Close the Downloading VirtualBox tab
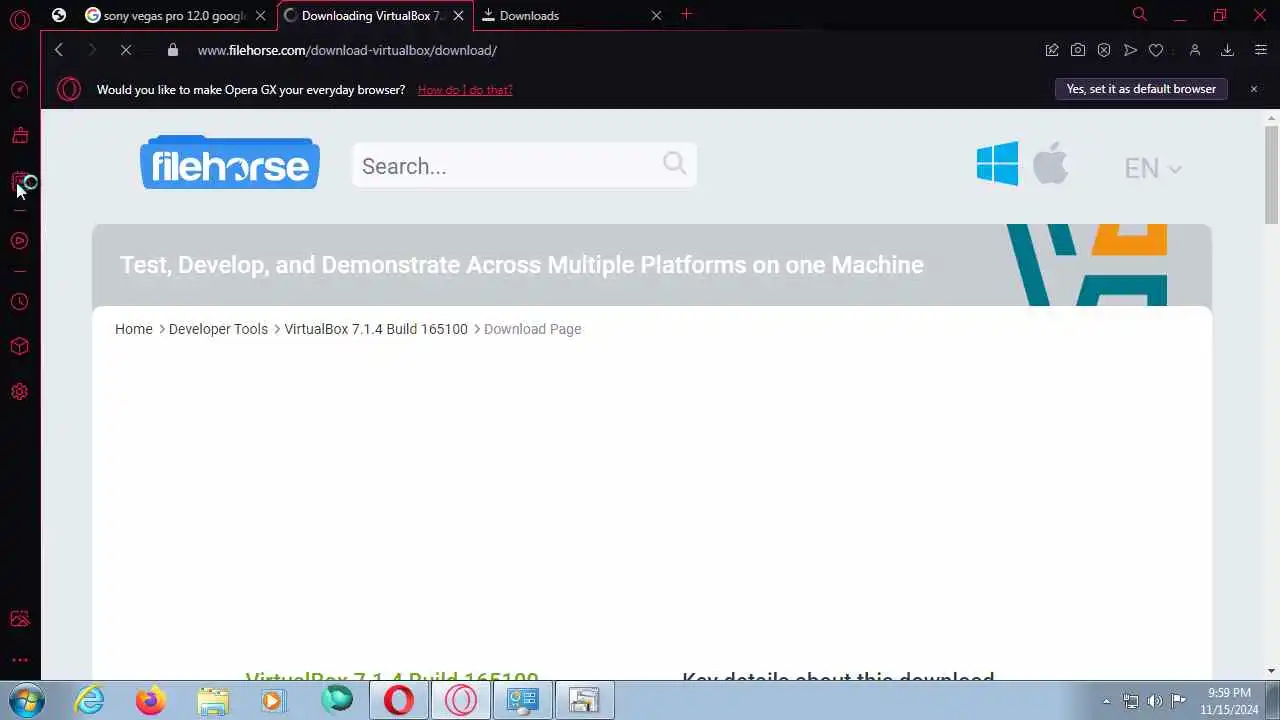 pyautogui.click(x=458, y=15)
